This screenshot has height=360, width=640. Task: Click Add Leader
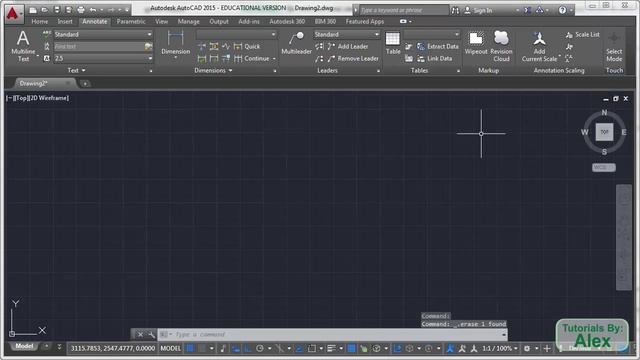pos(348,47)
